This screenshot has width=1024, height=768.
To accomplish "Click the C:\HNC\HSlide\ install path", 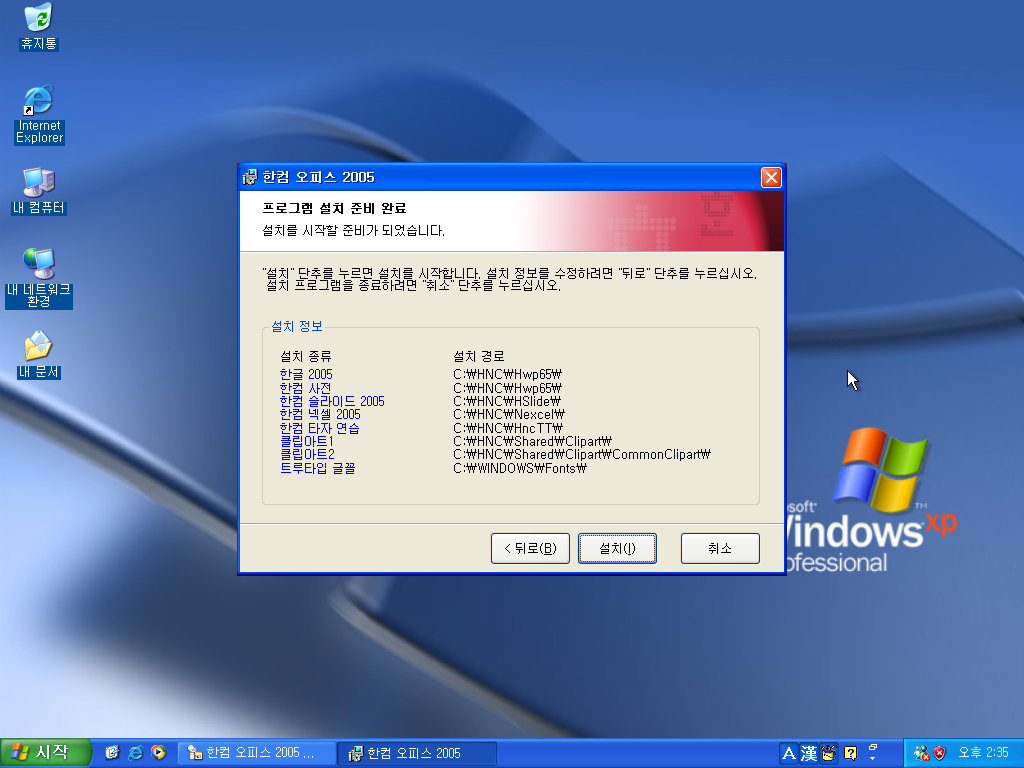I will pyautogui.click(x=507, y=401).
